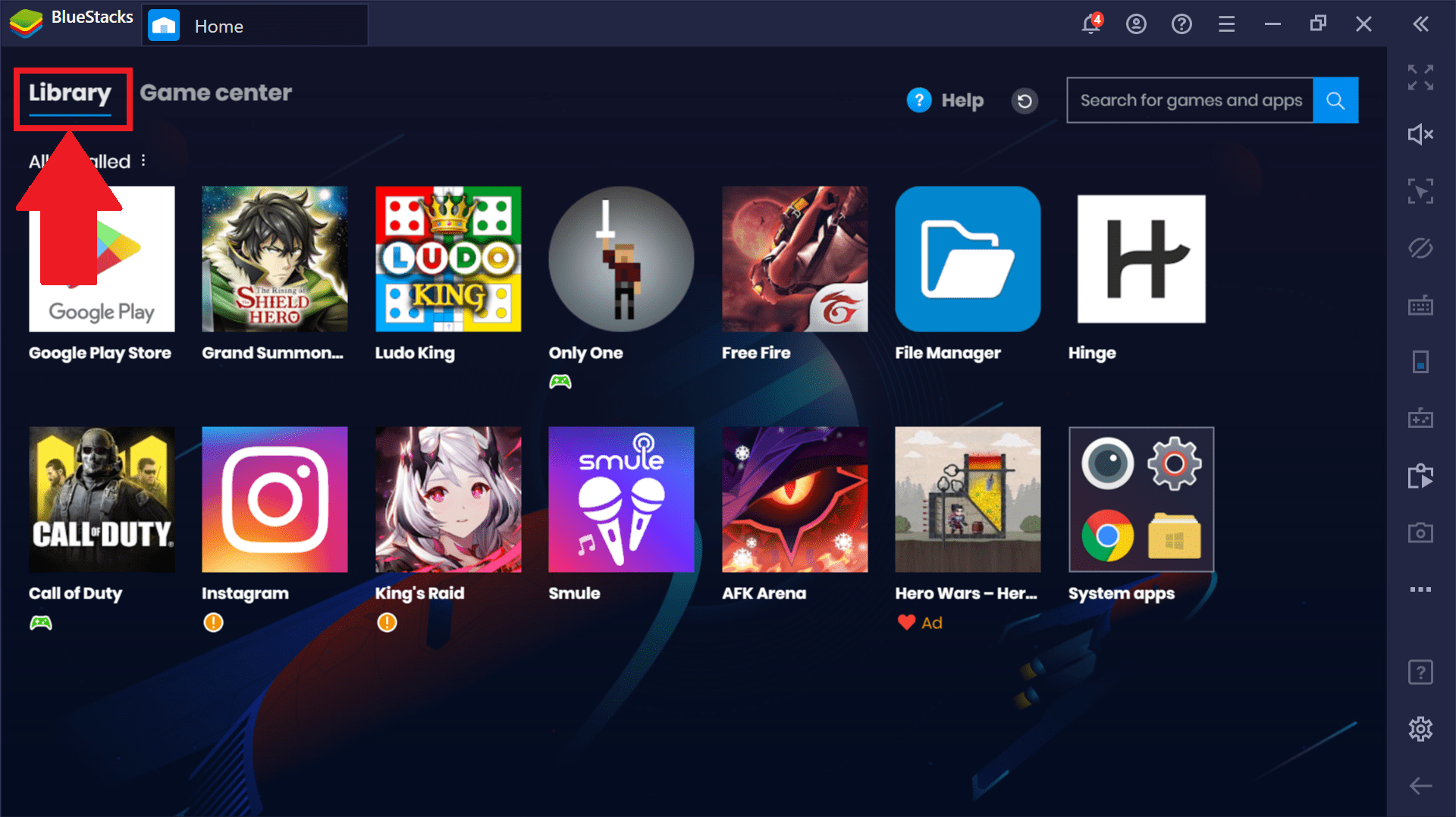Screen dimensions: 1456x817
Task: Open the All installed options menu
Action: click(x=143, y=161)
